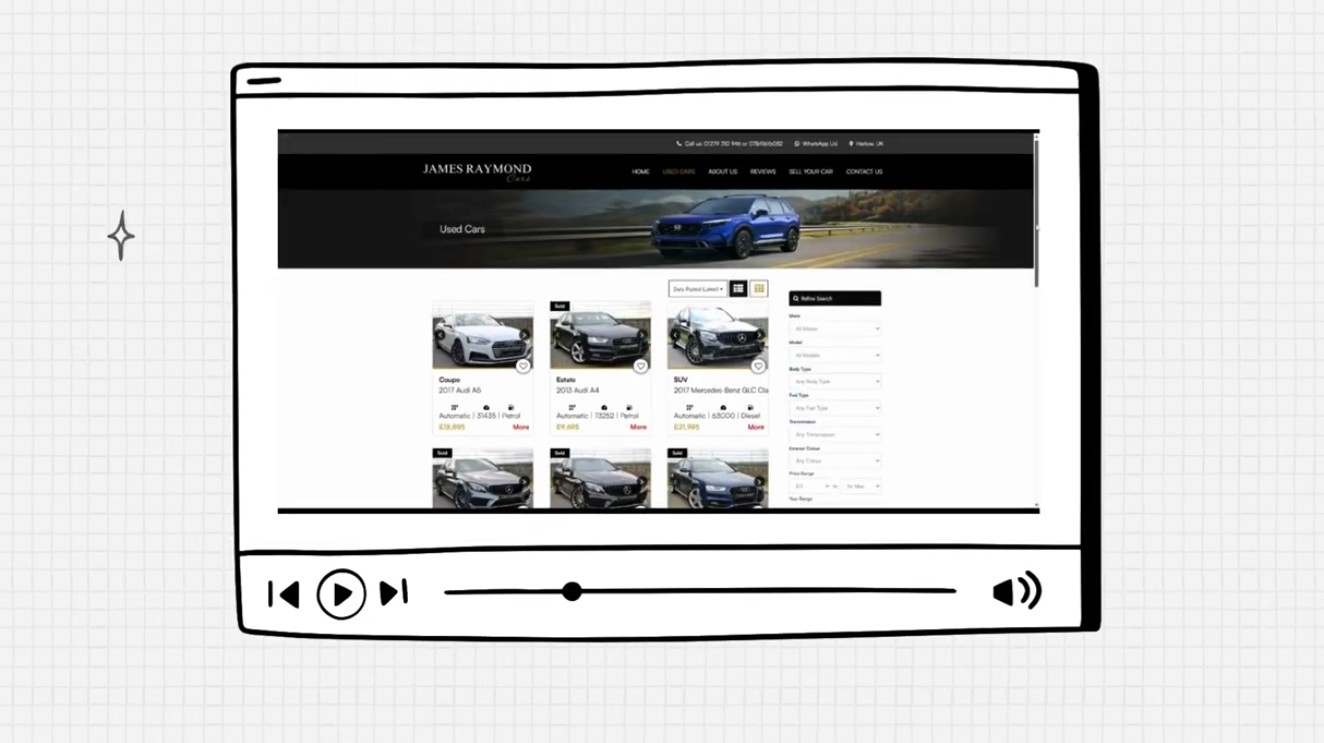Click the play button in the player
Screen dimensions: 1324x743
[x=341, y=594]
